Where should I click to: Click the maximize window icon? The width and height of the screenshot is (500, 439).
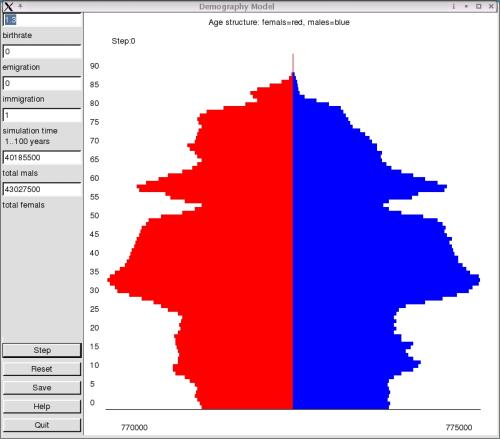coord(479,6)
